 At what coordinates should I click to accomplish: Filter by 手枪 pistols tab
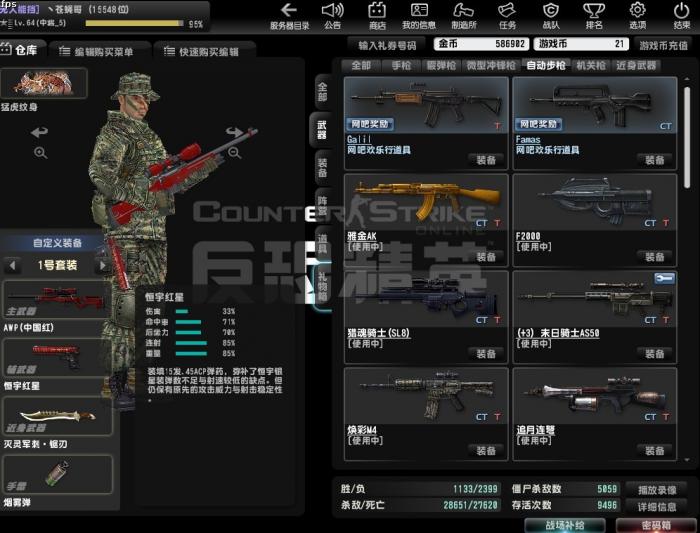pos(401,66)
